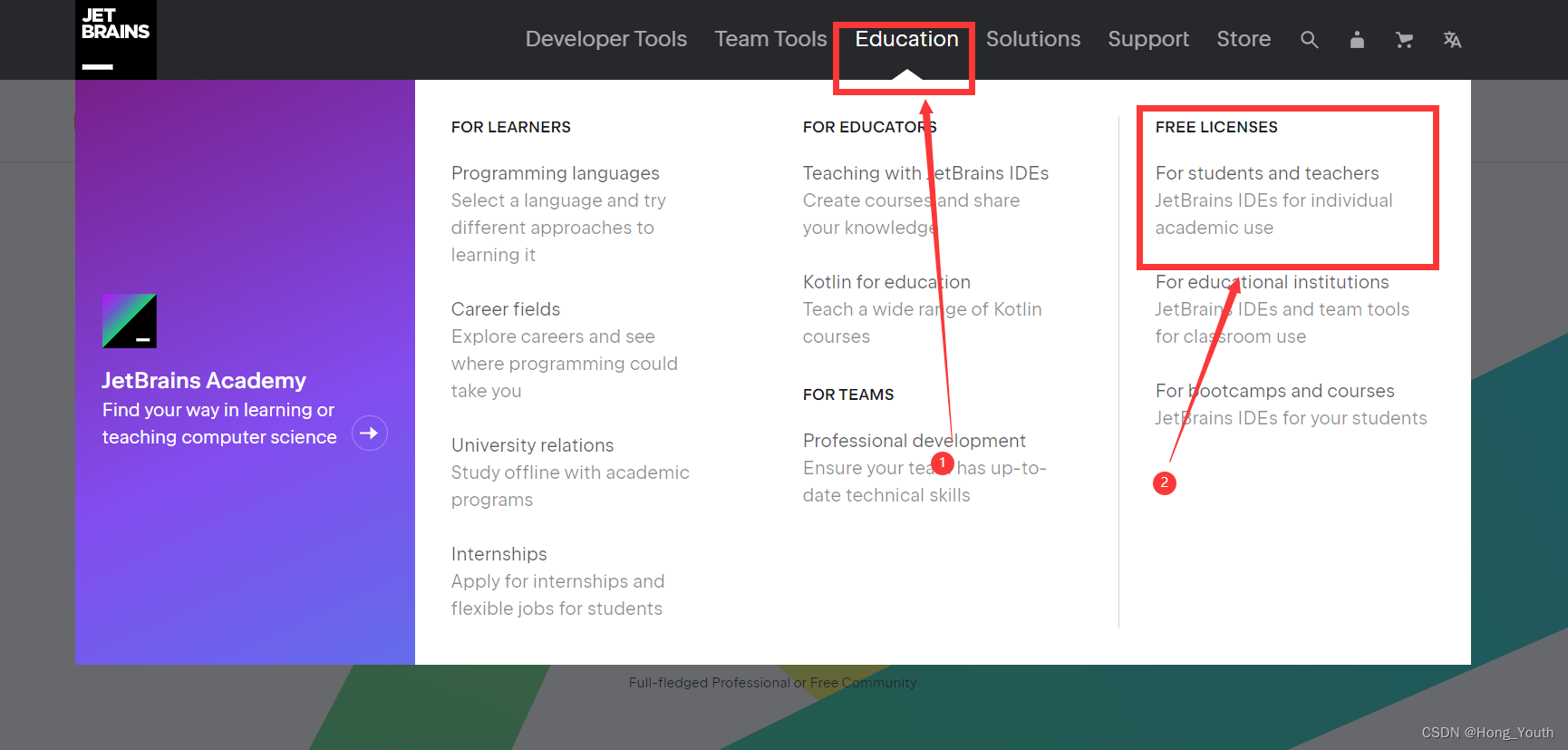Viewport: 1568px width, 750px height.
Task: Open the Store menu
Action: (1244, 39)
